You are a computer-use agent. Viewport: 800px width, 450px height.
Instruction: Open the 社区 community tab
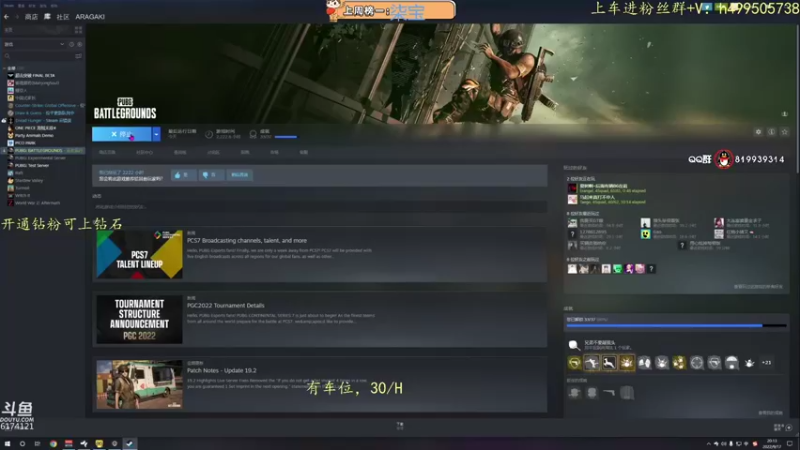[63, 17]
